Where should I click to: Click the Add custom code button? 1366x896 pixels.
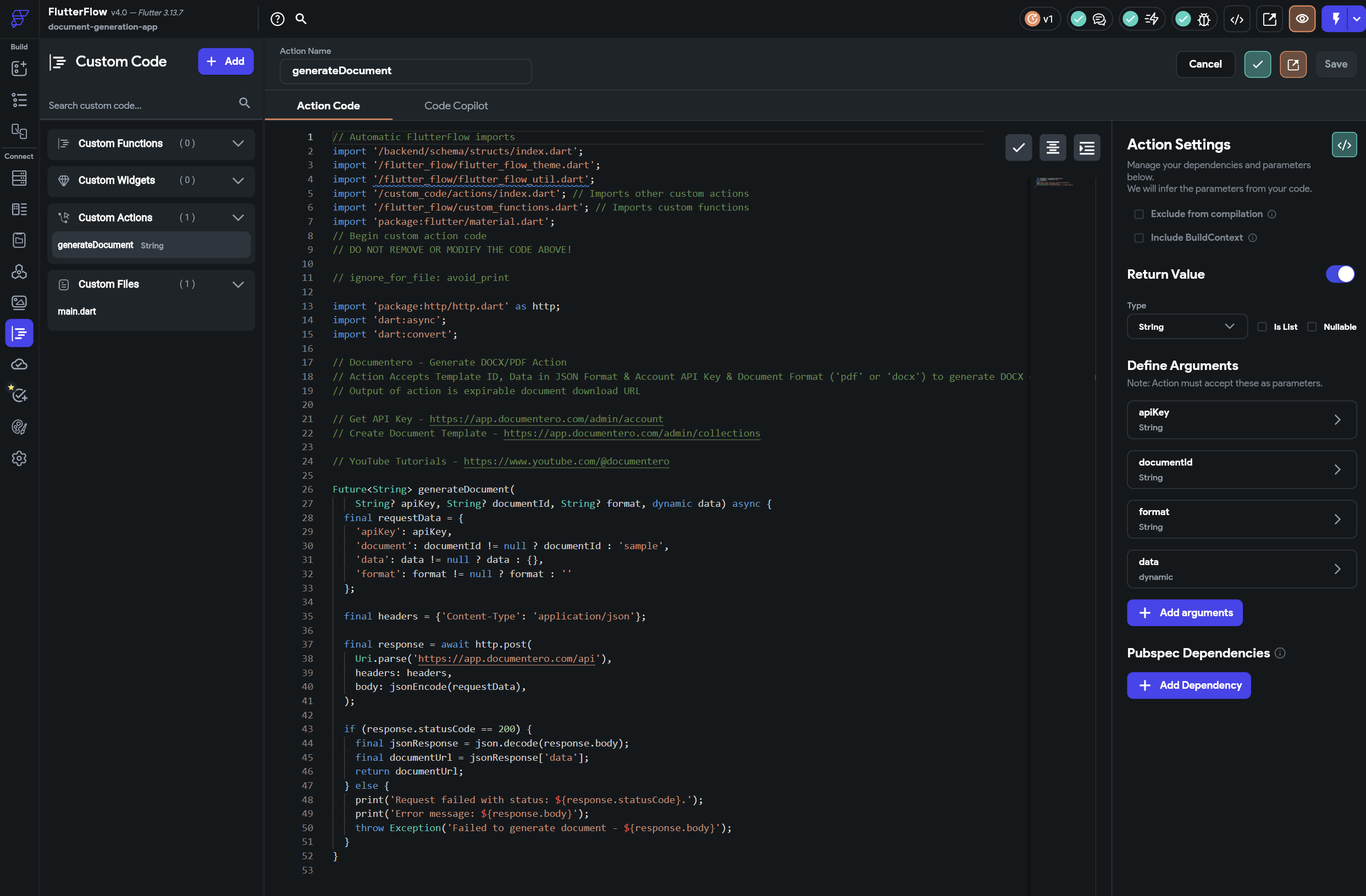click(225, 62)
